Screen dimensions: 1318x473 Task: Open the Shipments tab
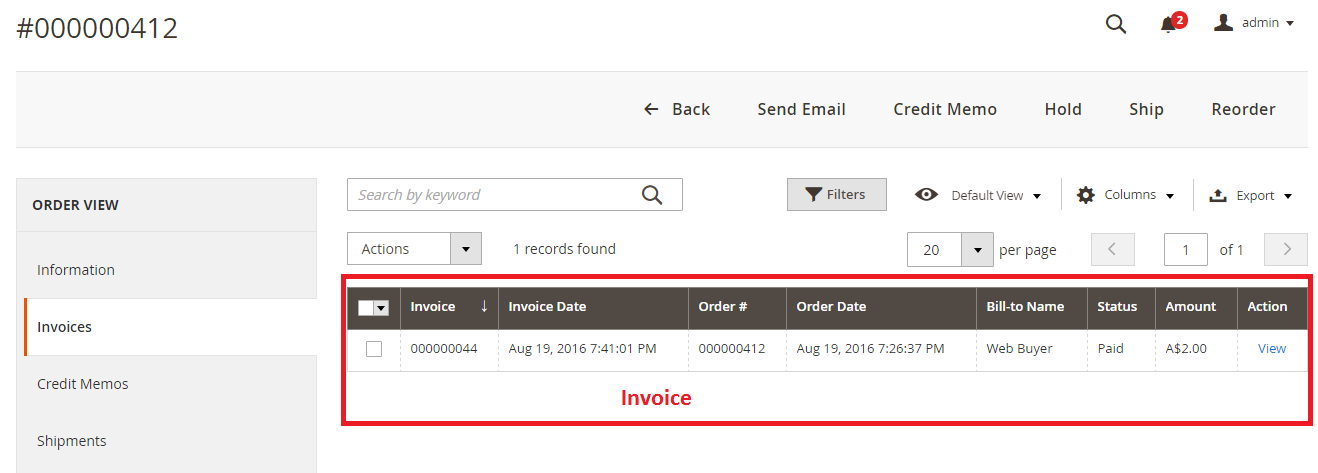(72, 441)
